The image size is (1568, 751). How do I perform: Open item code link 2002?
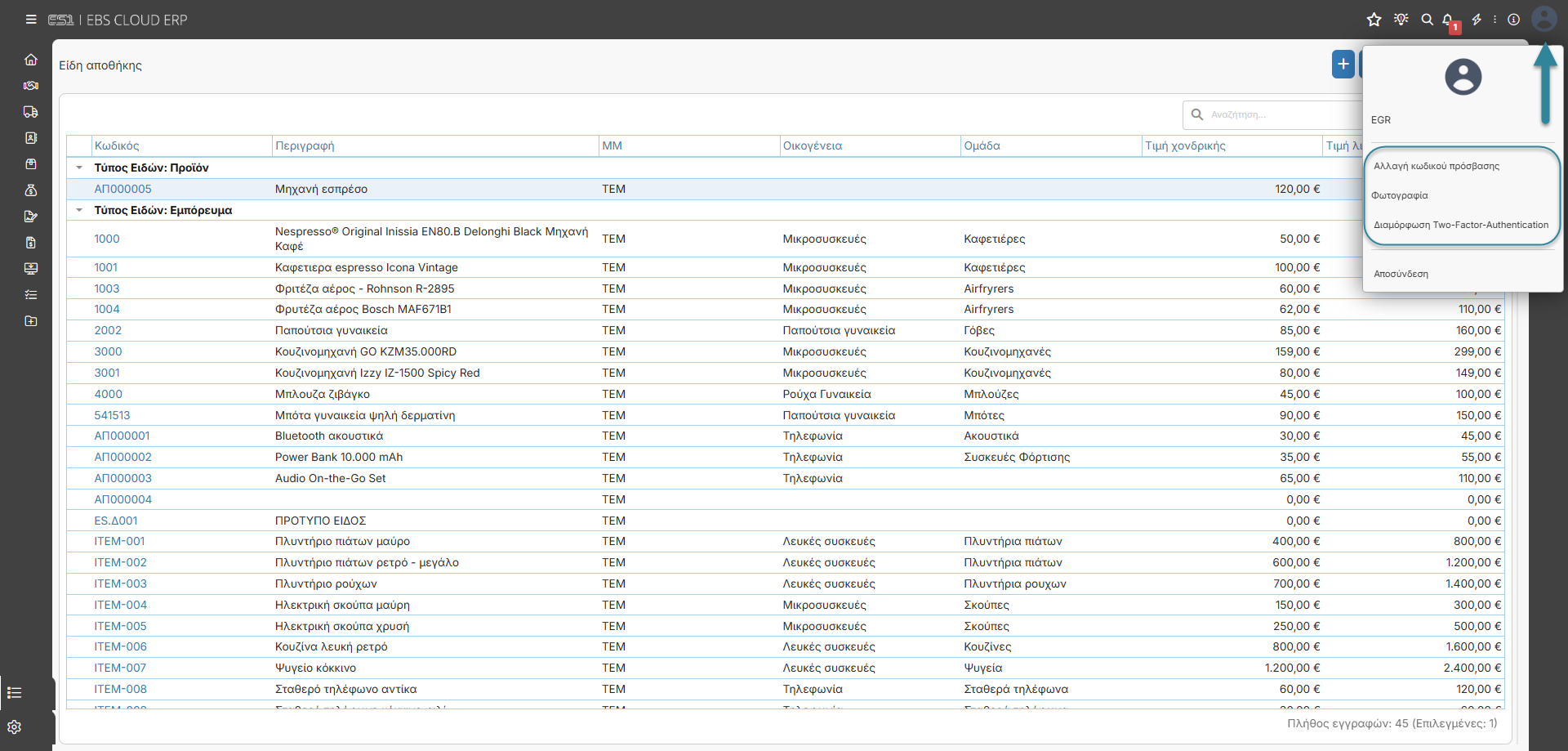coord(108,330)
